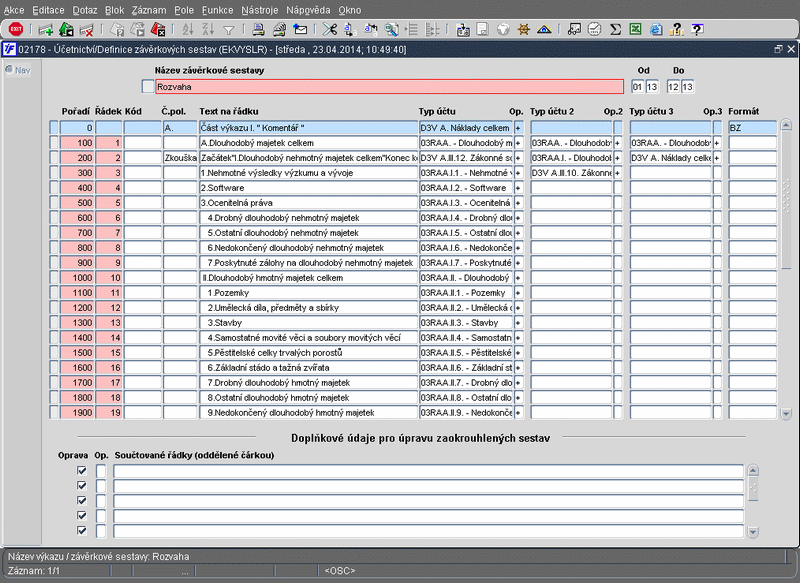This screenshot has height=583, width=800.
Task: Click the ship's wheel icon
Action: pos(523,30)
